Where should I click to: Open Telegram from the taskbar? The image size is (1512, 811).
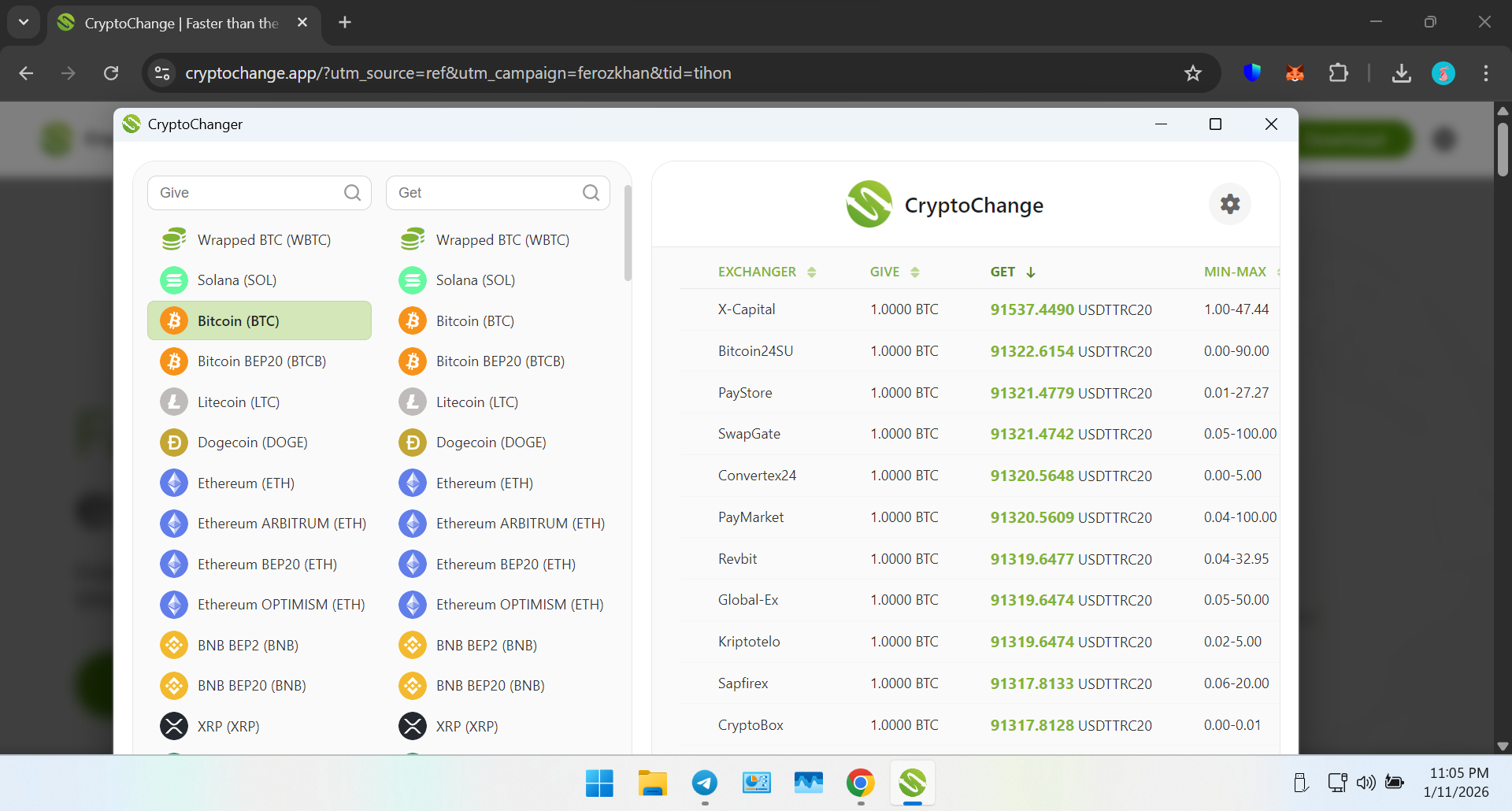pos(705,783)
